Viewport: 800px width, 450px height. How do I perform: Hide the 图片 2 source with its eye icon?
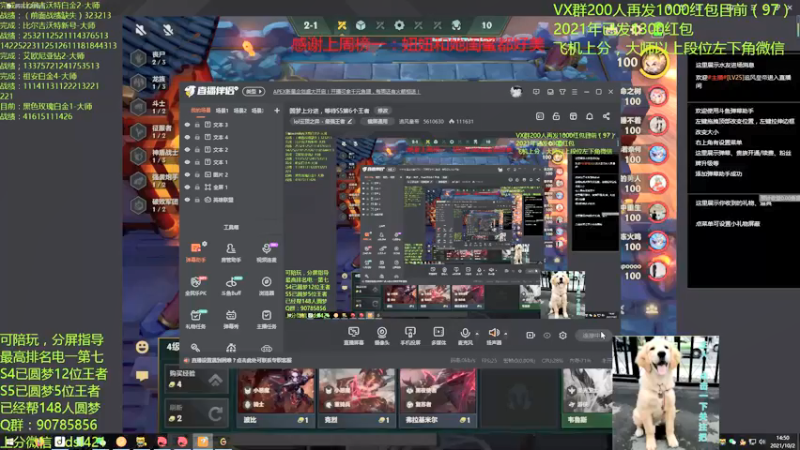click(x=187, y=174)
